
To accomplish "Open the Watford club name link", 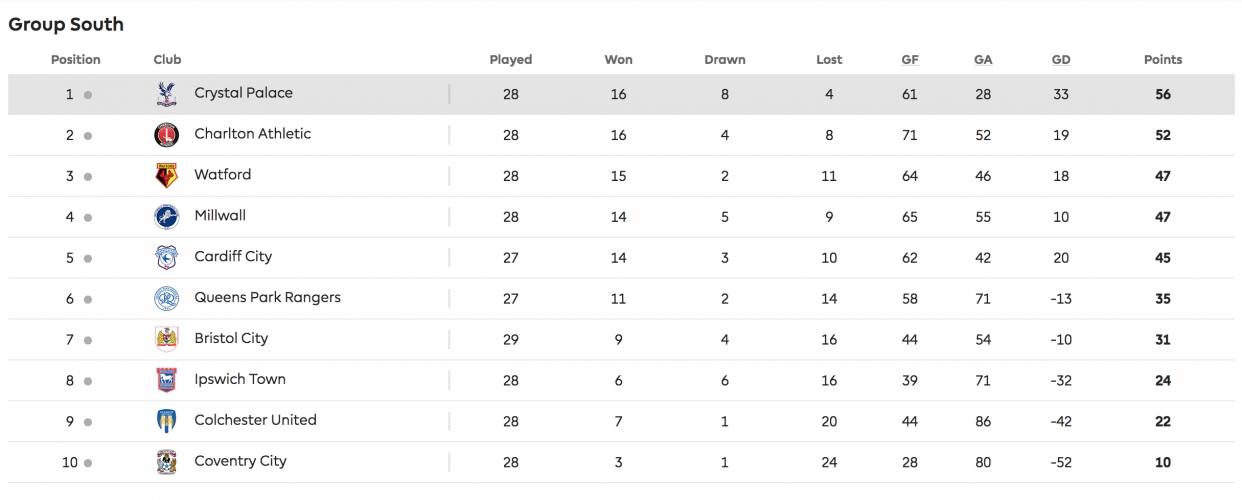I will tap(222, 174).
